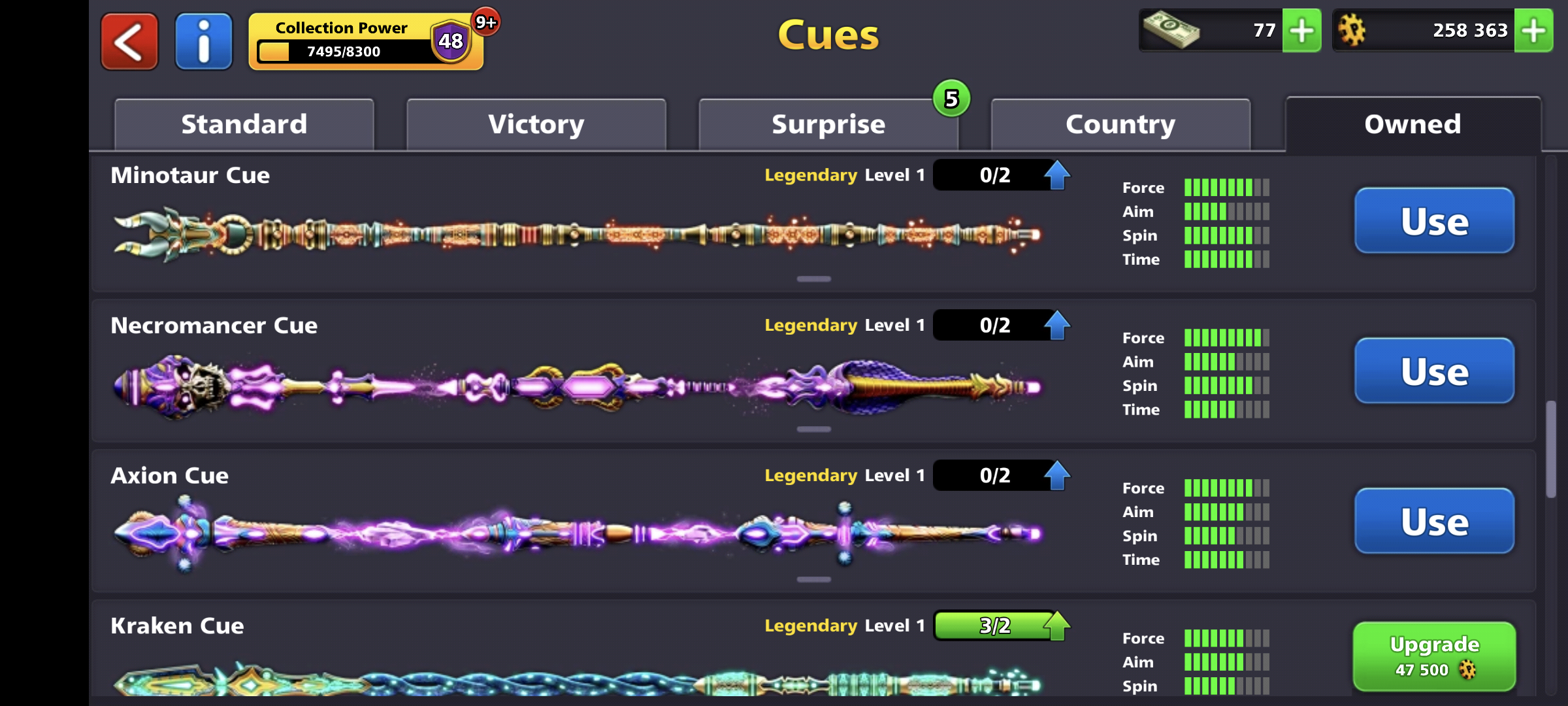Open the Collection Power level 48 badge
Screen dimensions: 1568x706
[x=451, y=41]
